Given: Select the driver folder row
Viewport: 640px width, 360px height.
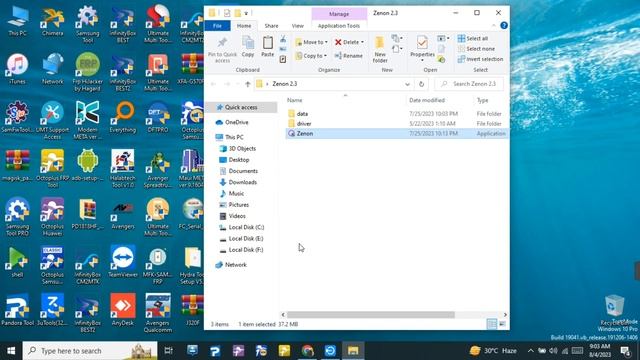Looking at the screenshot, I should tap(396, 123).
